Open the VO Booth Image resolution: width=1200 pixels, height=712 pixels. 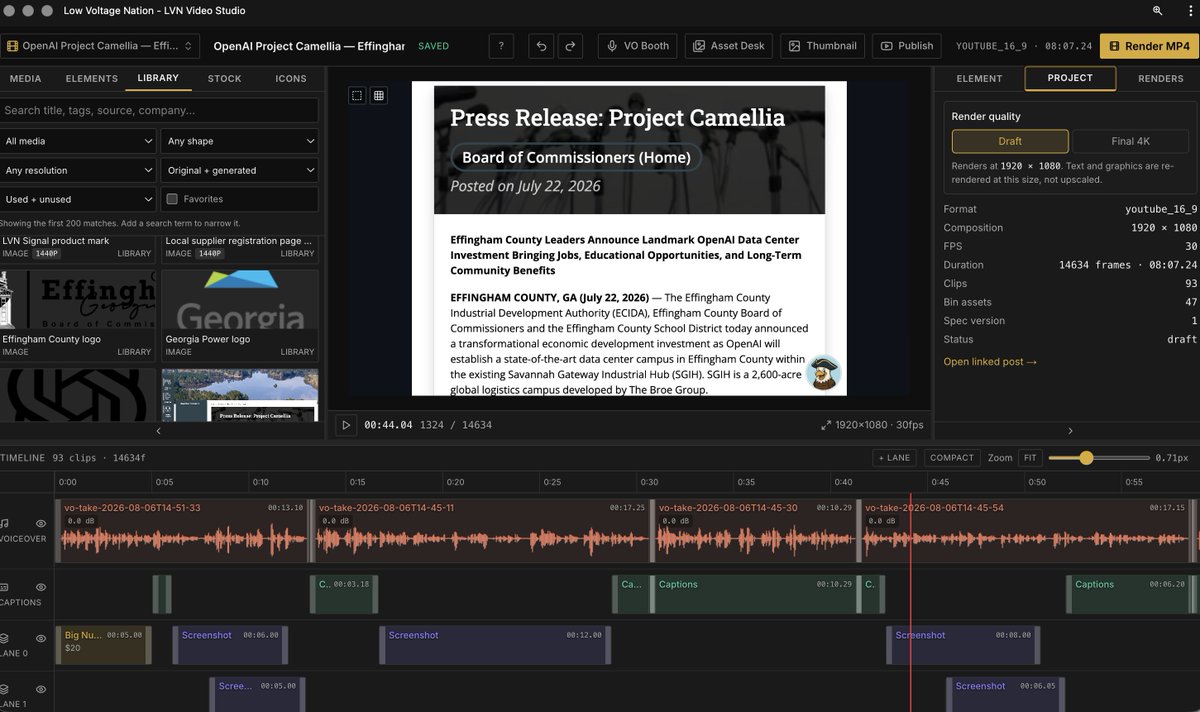point(638,46)
